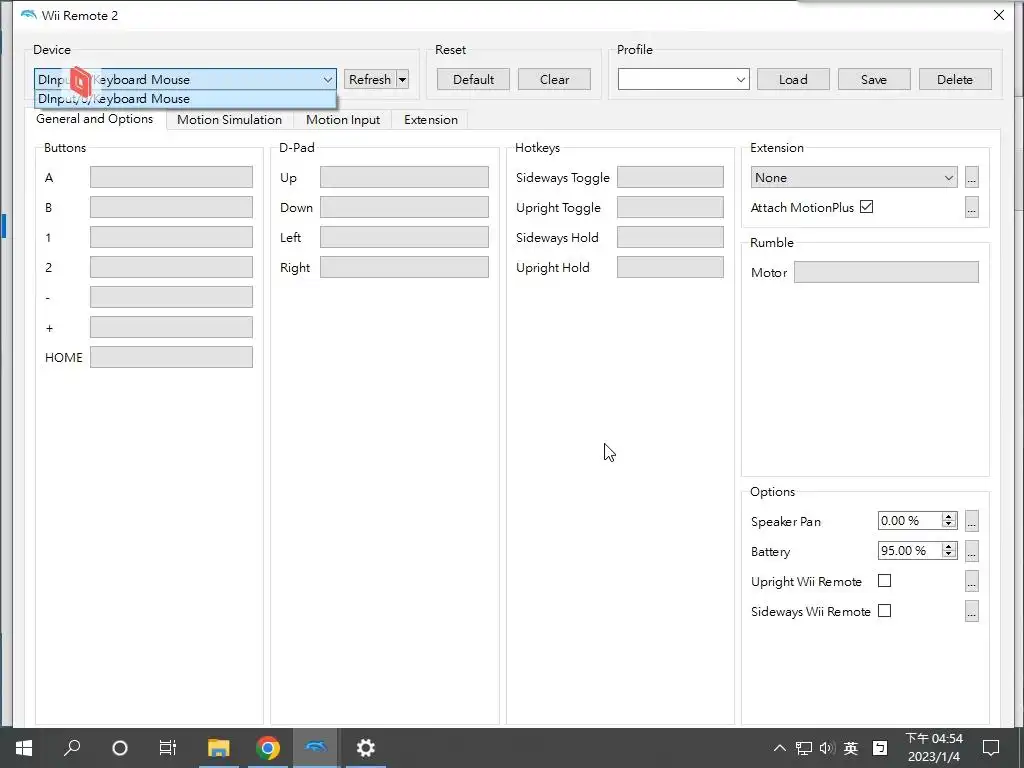
Task: Switch input language 英 indicator
Action: [x=851, y=748]
